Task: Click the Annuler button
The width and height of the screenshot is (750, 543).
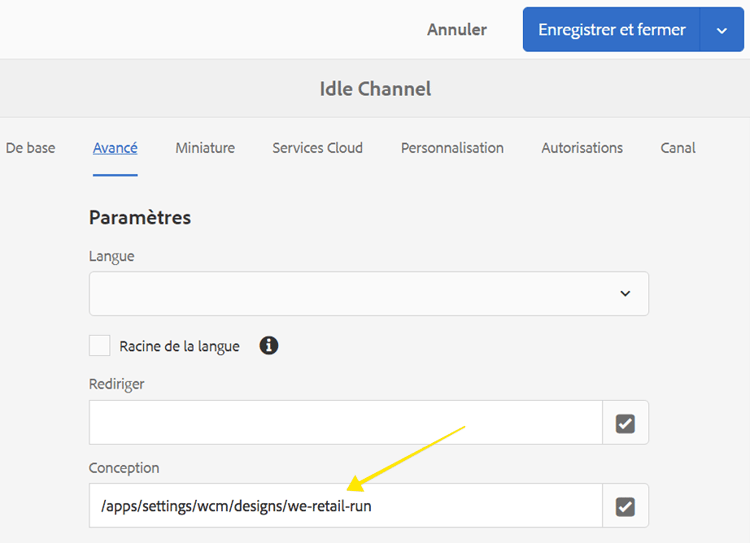Action: coord(457,30)
